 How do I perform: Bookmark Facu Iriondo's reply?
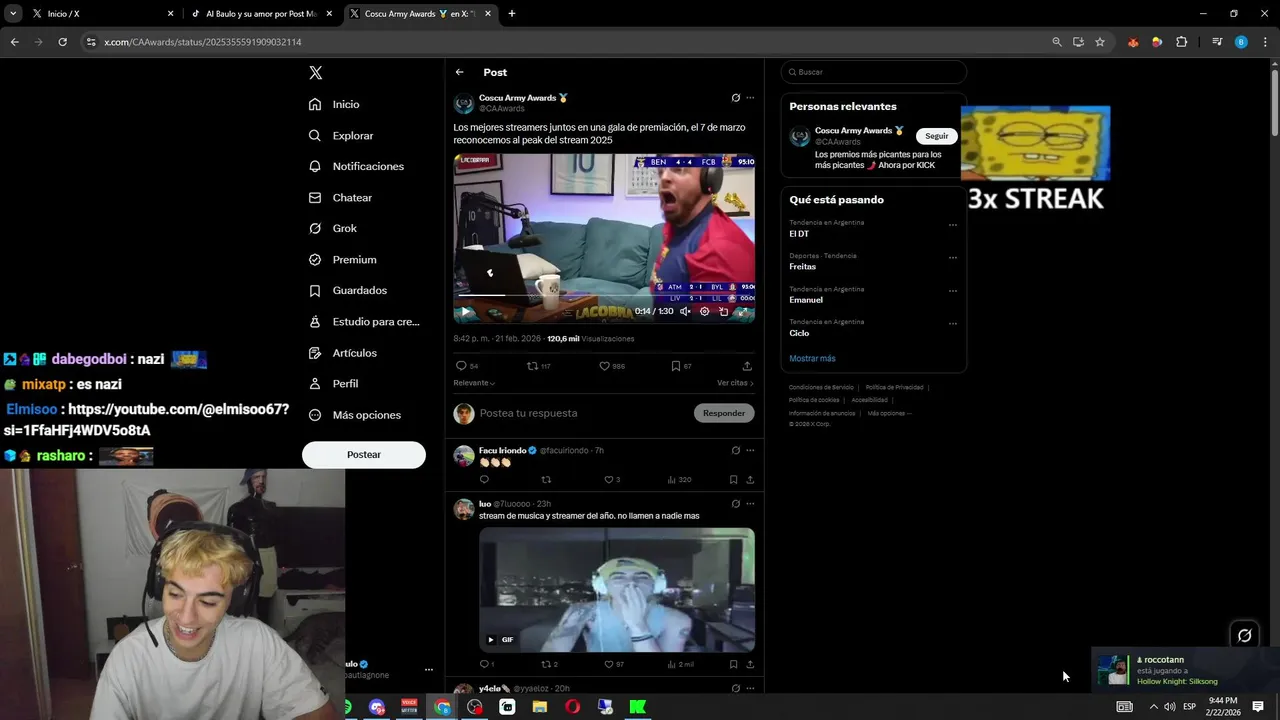(x=733, y=480)
